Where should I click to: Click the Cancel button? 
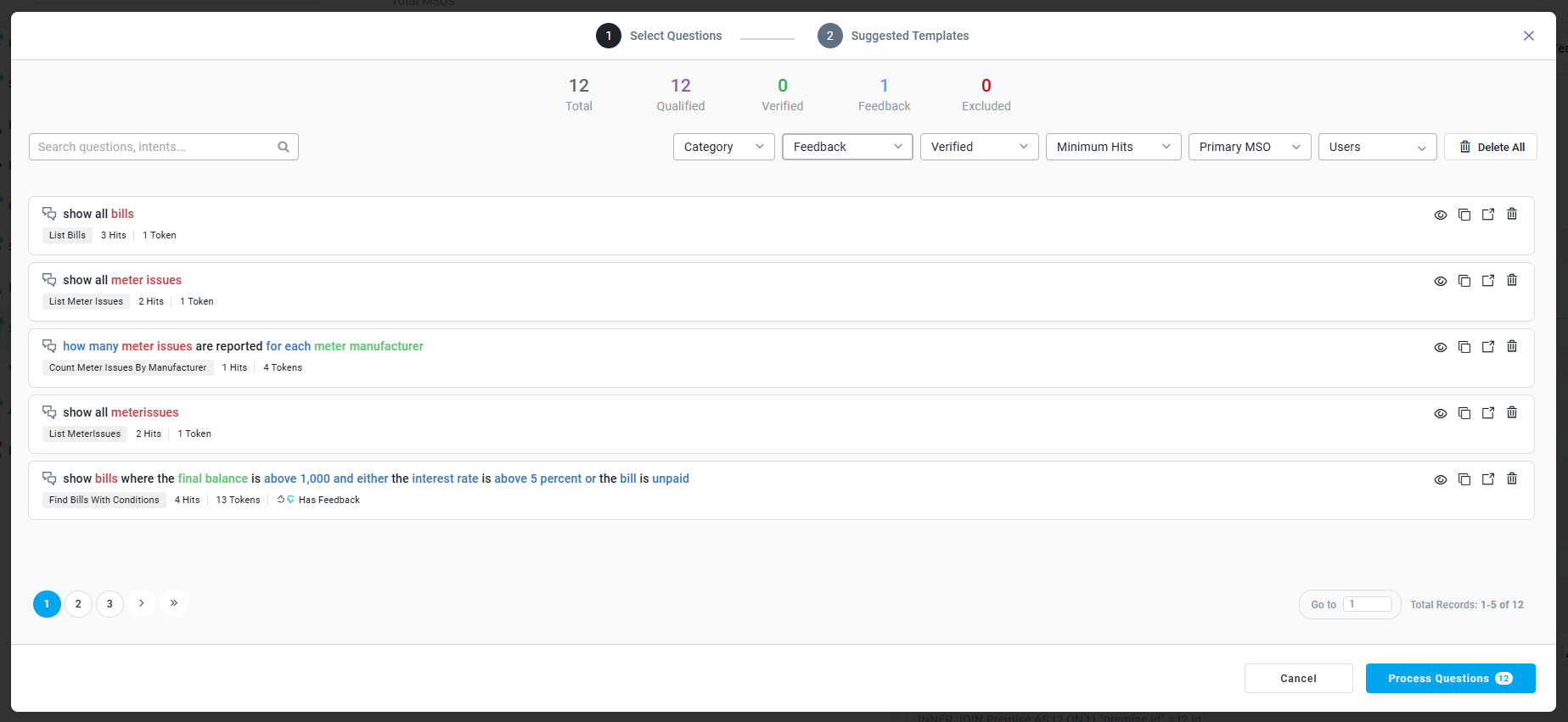click(x=1299, y=679)
